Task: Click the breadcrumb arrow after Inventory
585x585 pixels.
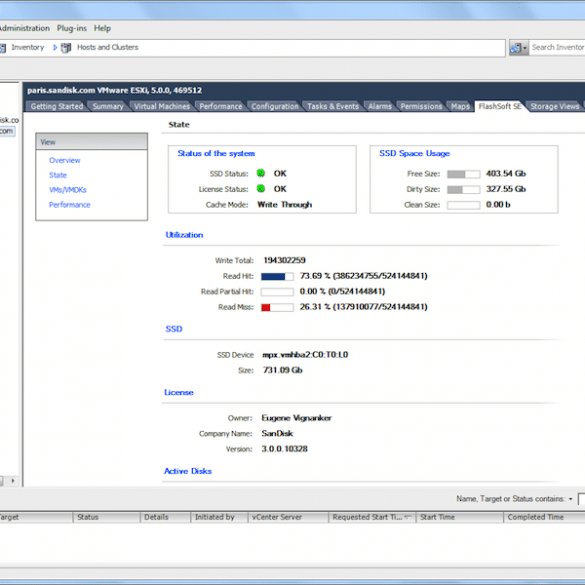Action: pyautogui.click(x=55, y=48)
